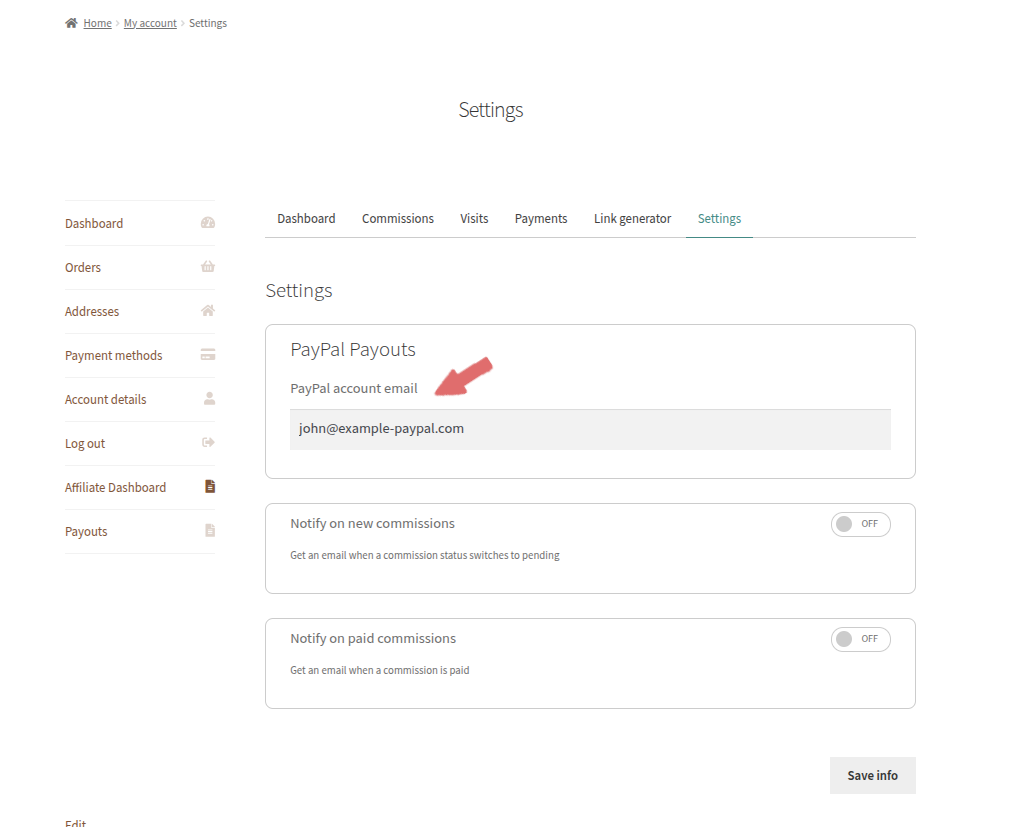
Task: Click the Settings breadcrumb text
Action: click(x=208, y=23)
